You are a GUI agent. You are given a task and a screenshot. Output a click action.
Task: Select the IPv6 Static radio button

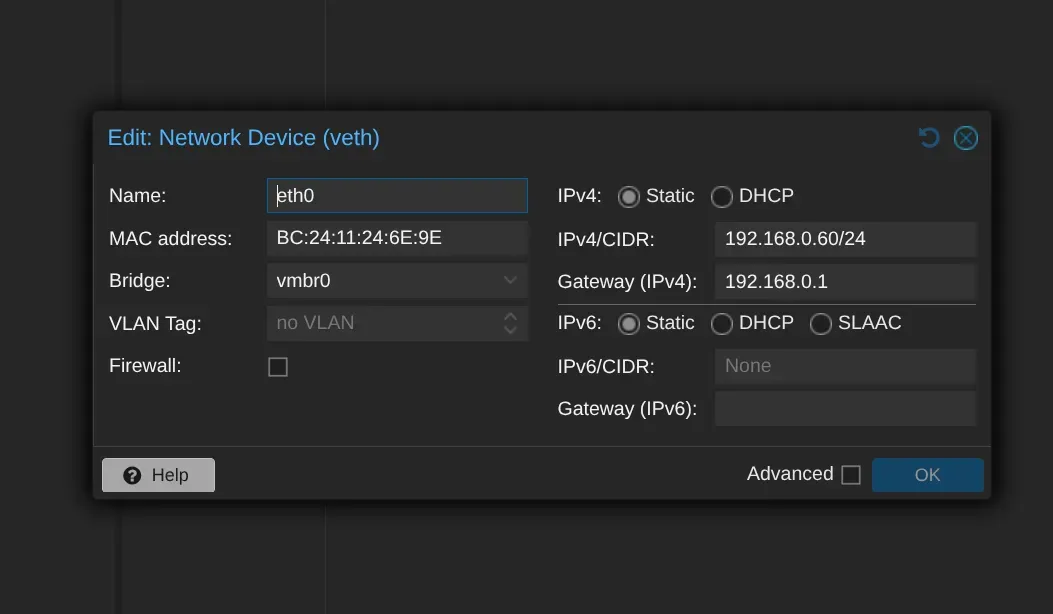(x=628, y=324)
